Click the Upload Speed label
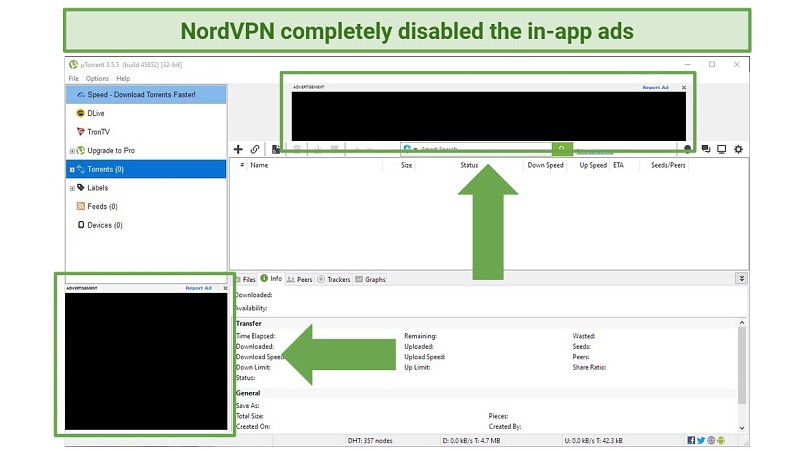Image resolution: width=806 pixels, height=453 pixels. pos(425,357)
